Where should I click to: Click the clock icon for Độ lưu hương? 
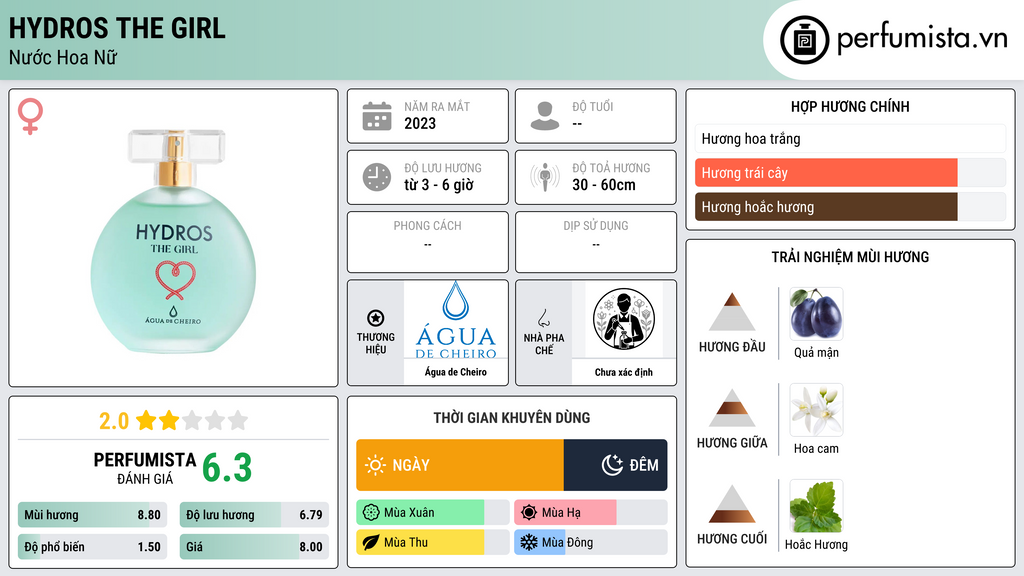(377, 177)
